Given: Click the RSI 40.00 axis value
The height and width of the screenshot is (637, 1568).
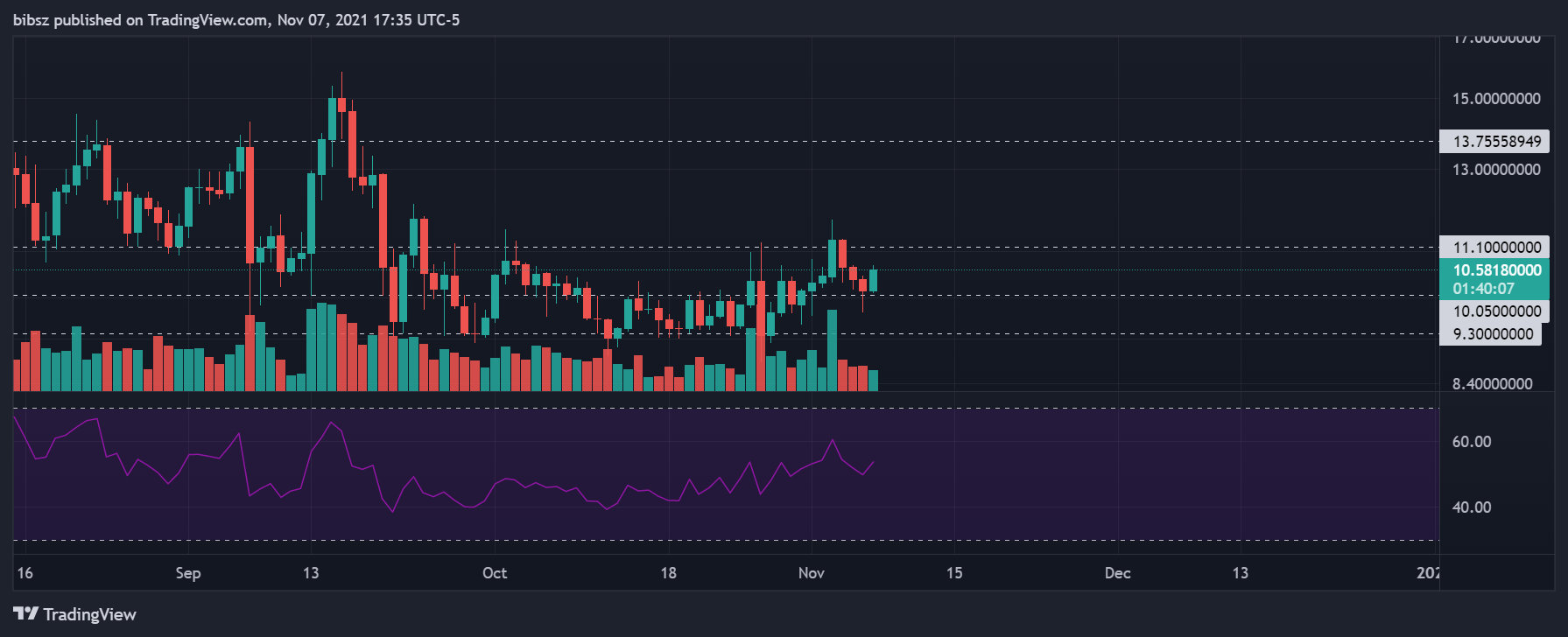Looking at the screenshot, I should tap(1472, 507).
